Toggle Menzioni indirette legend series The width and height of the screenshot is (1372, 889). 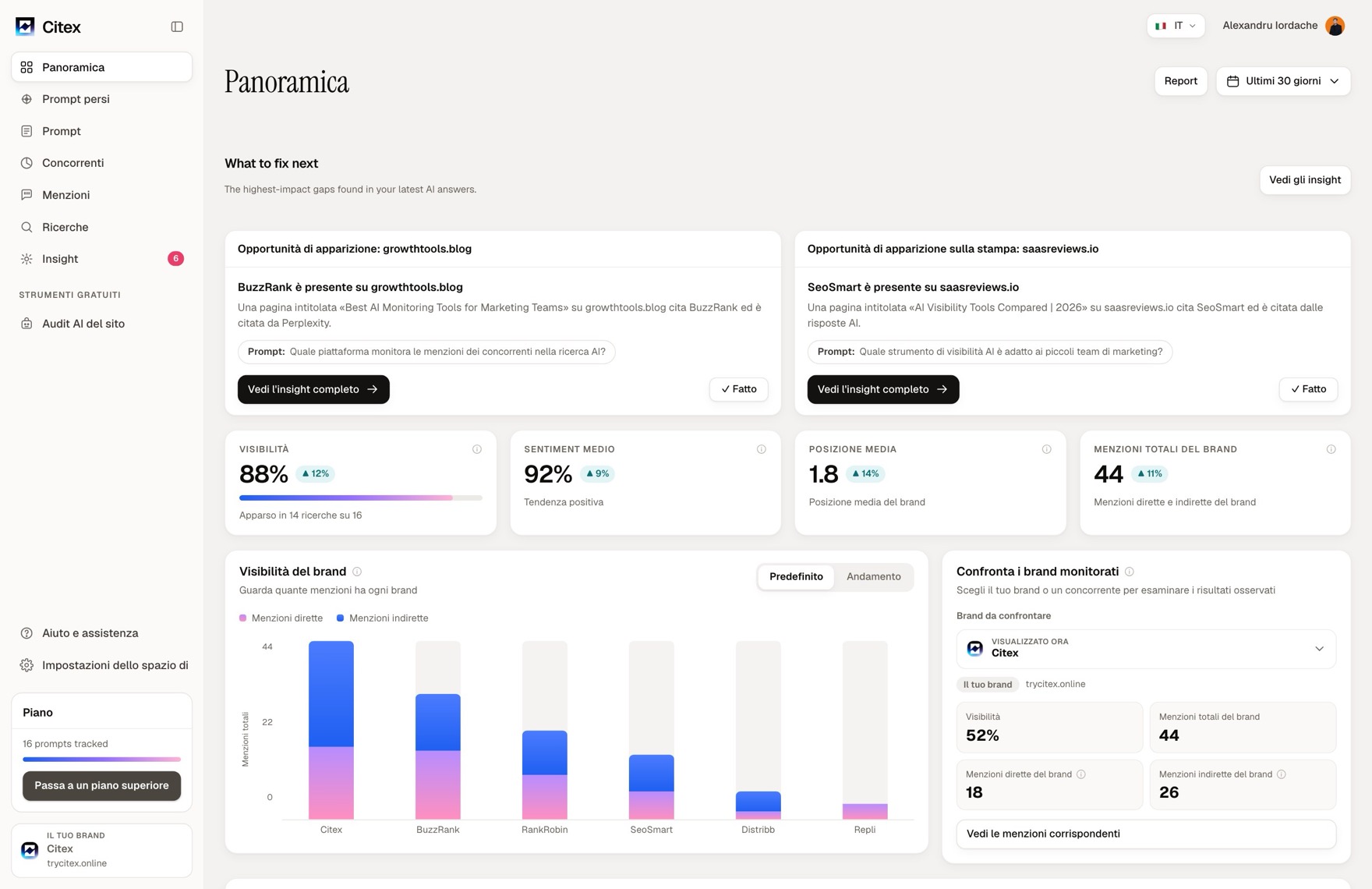pos(383,618)
